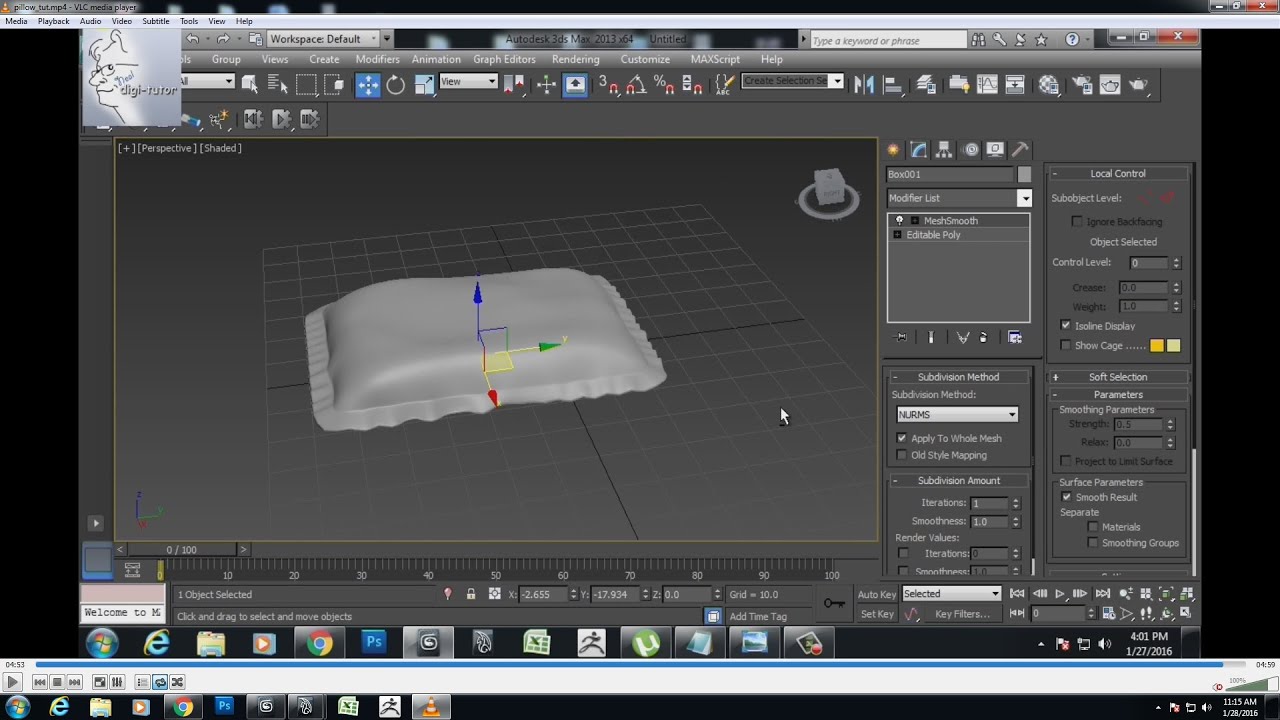Click the Set Key button

pos(877,614)
